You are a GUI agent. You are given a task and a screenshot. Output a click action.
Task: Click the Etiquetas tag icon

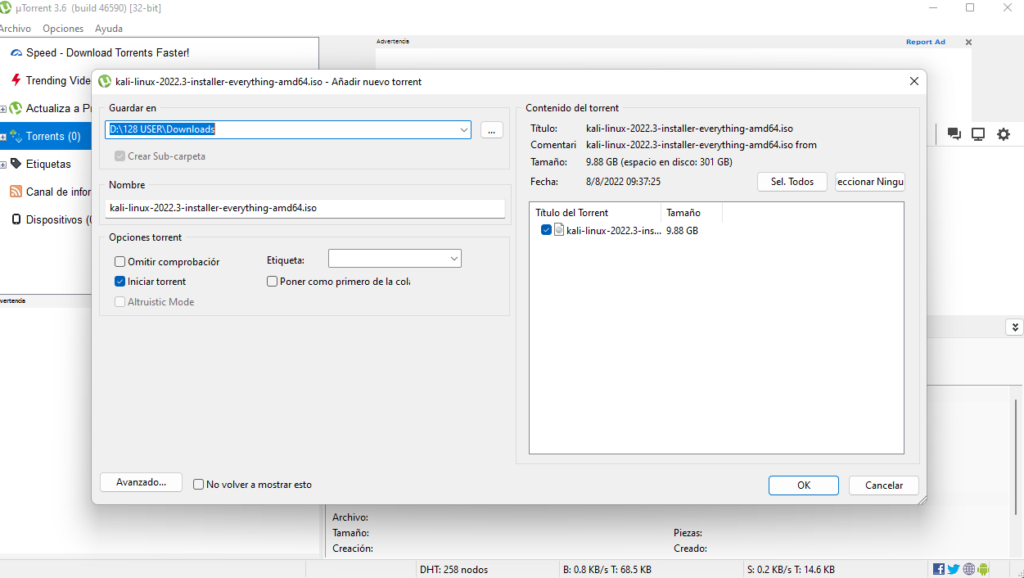tap(16, 163)
